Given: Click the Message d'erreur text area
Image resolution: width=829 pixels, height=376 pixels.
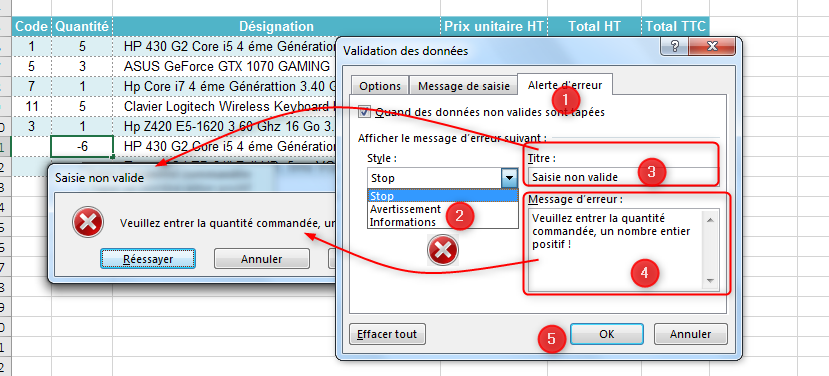Looking at the screenshot, I should click(616, 250).
